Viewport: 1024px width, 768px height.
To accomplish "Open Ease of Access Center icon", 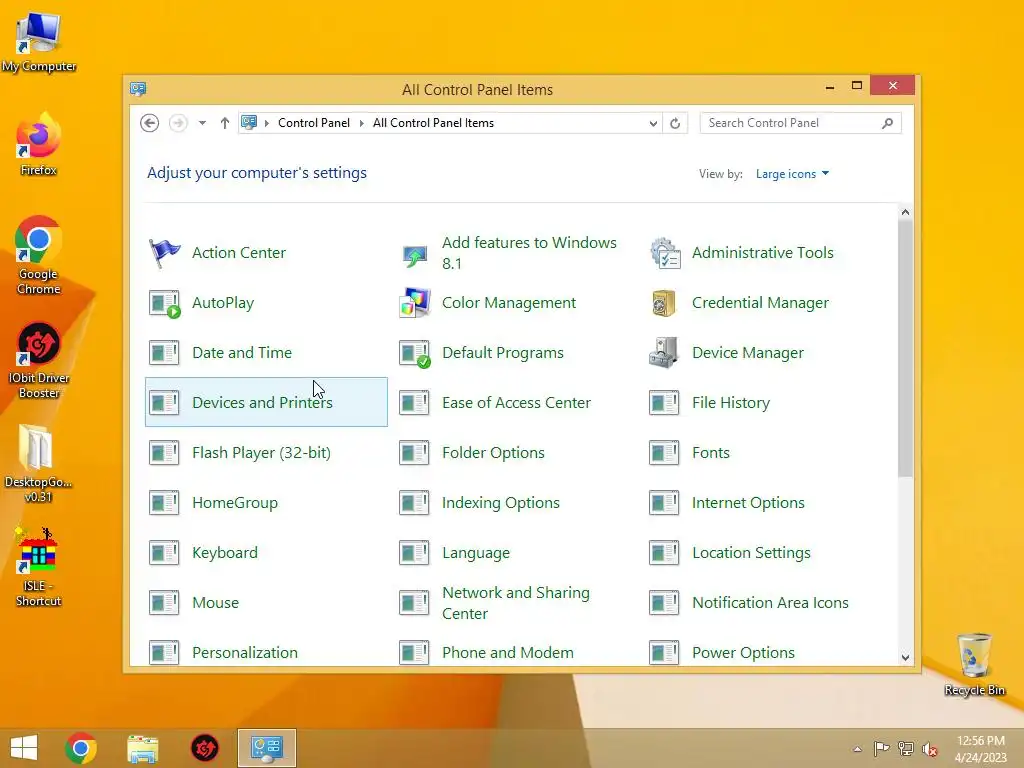I will [415, 403].
